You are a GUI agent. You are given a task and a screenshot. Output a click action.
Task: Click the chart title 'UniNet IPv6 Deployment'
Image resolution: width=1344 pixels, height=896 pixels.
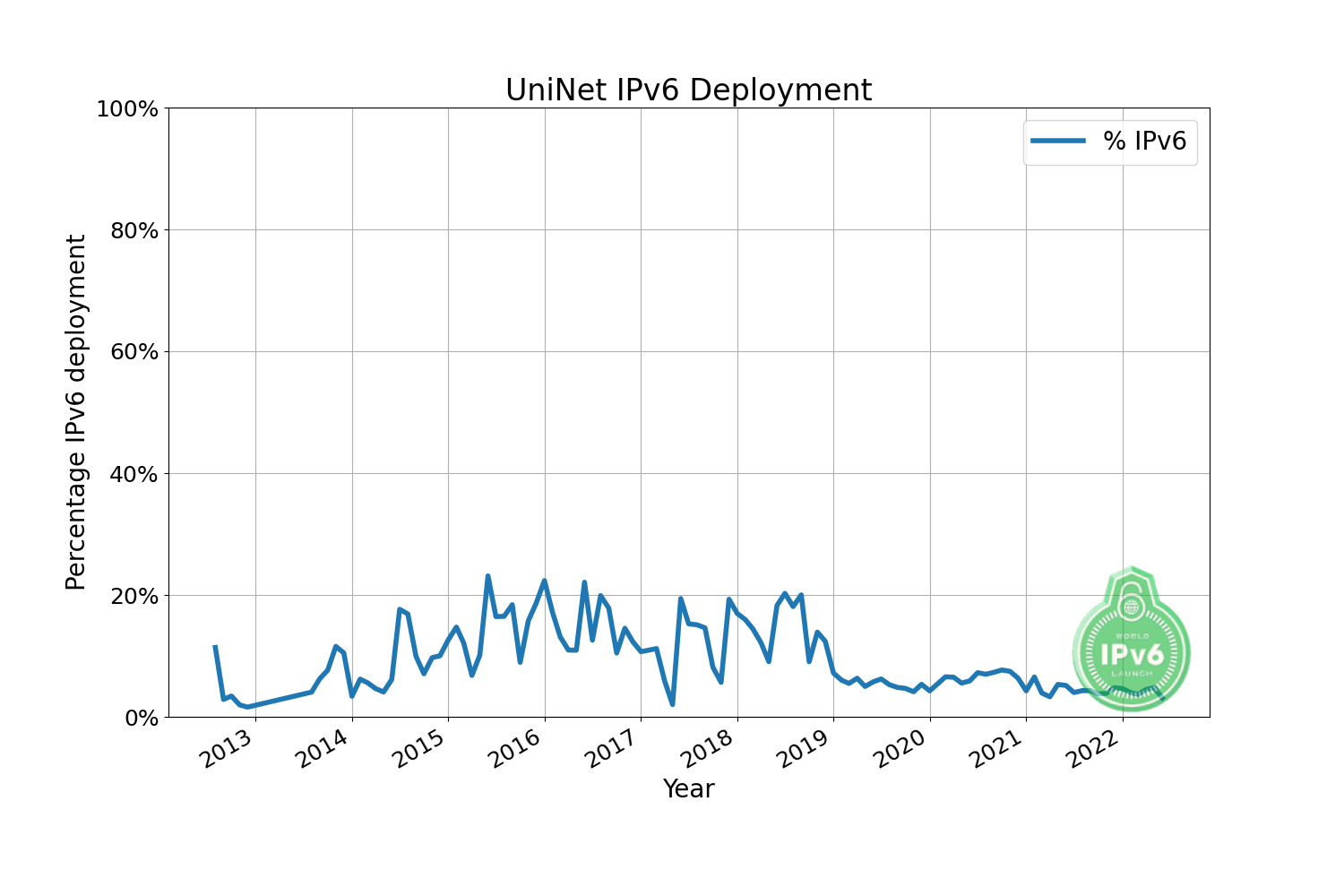pyautogui.click(x=688, y=90)
